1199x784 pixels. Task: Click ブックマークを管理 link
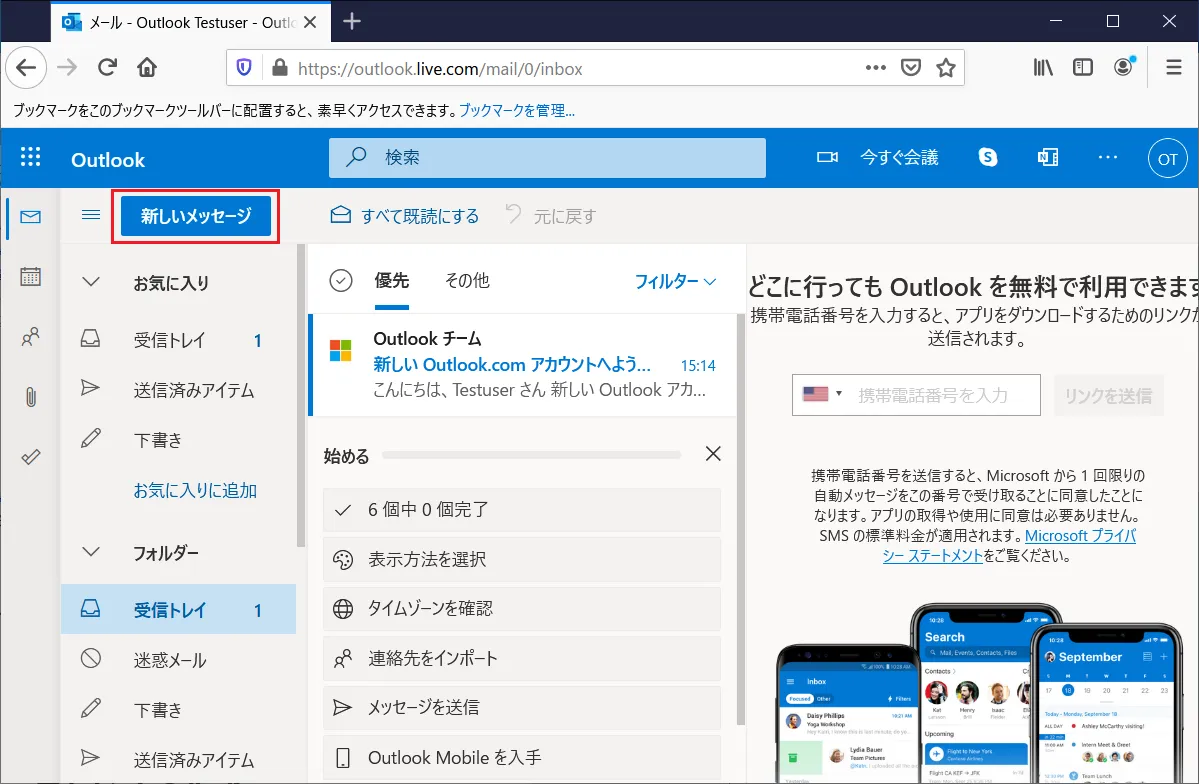point(517,110)
